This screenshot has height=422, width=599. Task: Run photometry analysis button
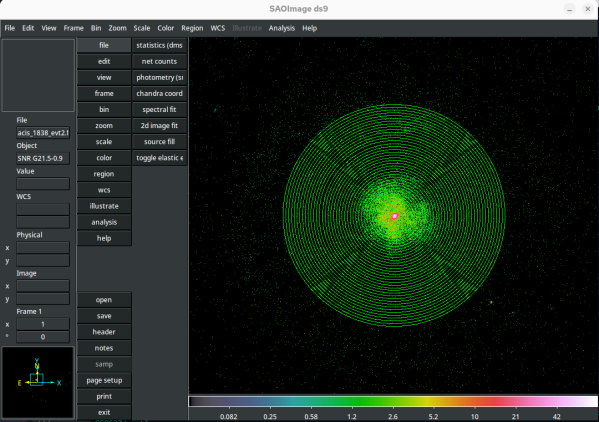[159, 78]
